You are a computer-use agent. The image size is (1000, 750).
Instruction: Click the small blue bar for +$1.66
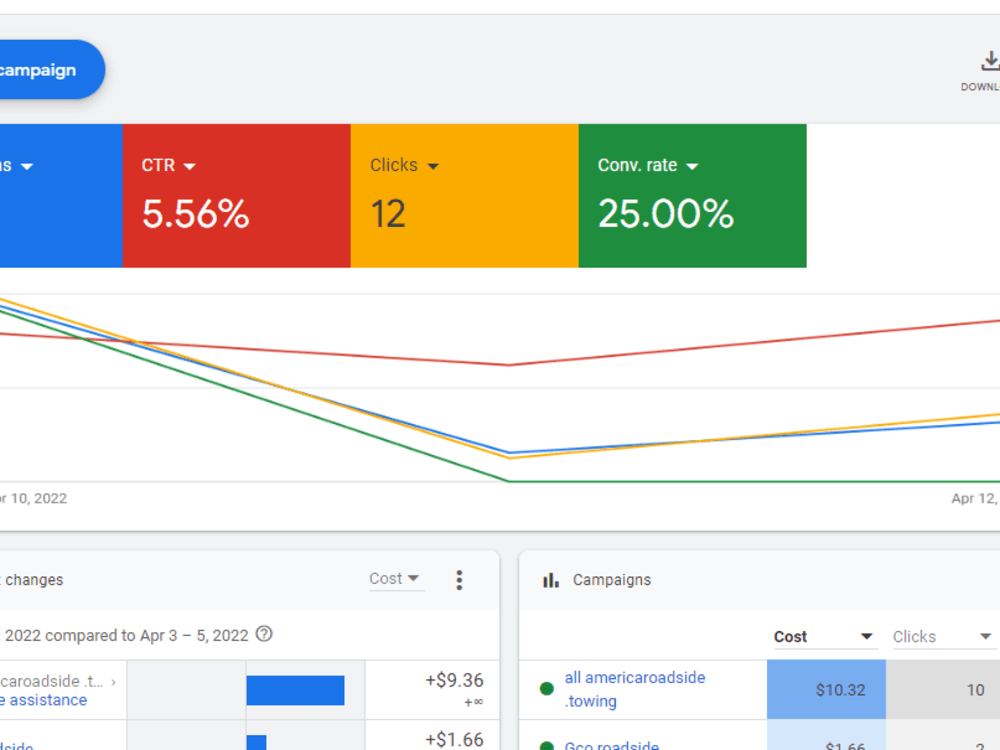256,742
